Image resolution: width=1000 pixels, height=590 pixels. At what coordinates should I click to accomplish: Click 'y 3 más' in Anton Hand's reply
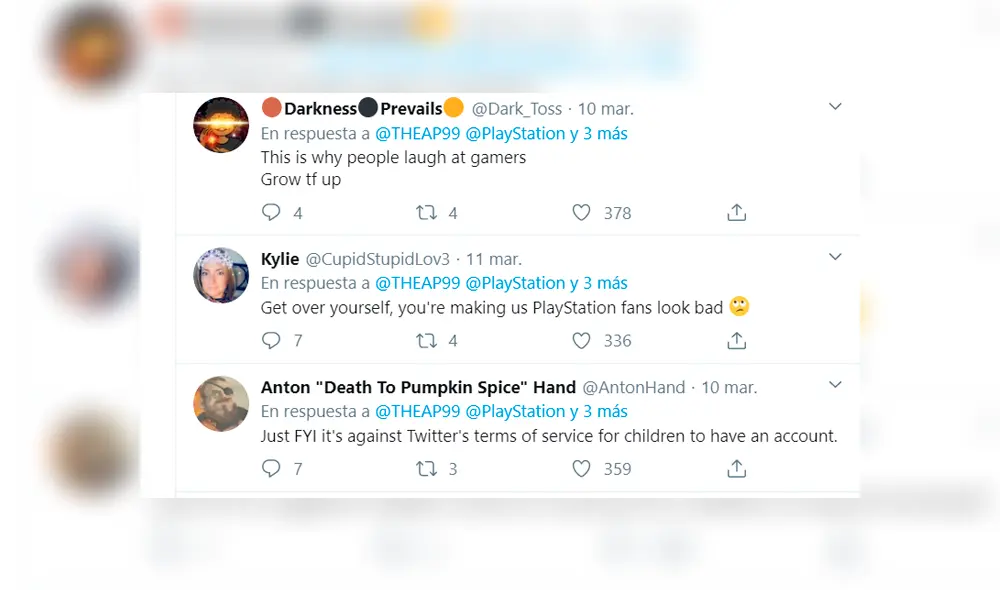tap(599, 411)
